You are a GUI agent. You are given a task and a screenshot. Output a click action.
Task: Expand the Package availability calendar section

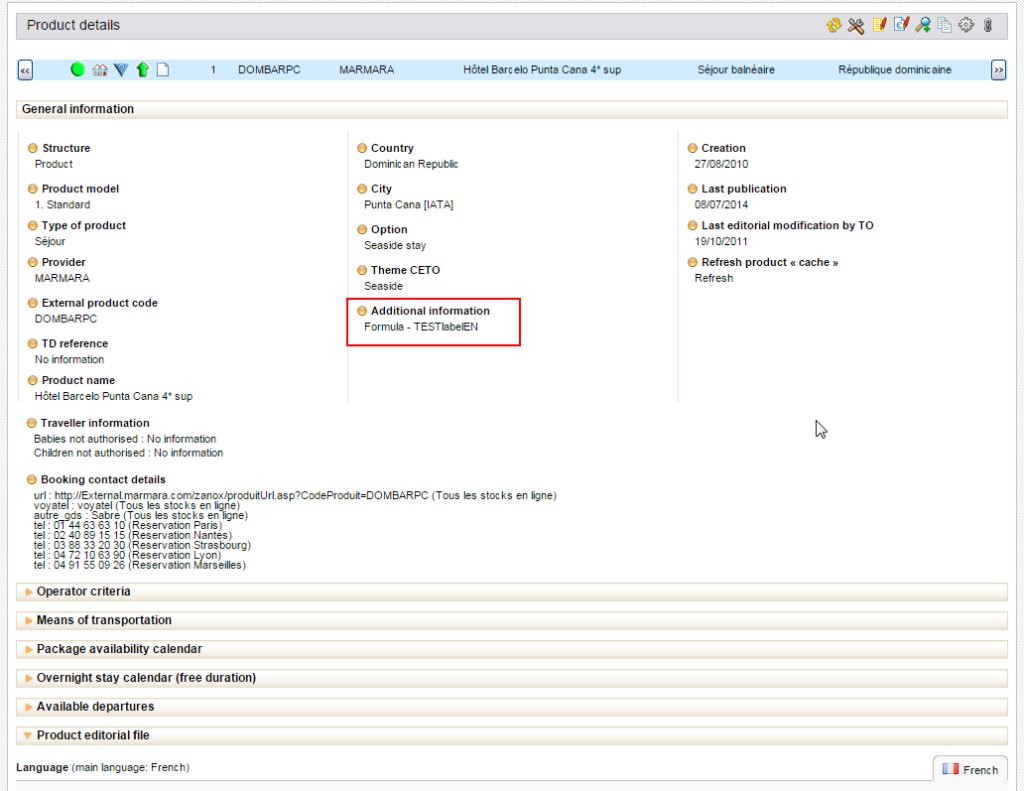pos(119,649)
